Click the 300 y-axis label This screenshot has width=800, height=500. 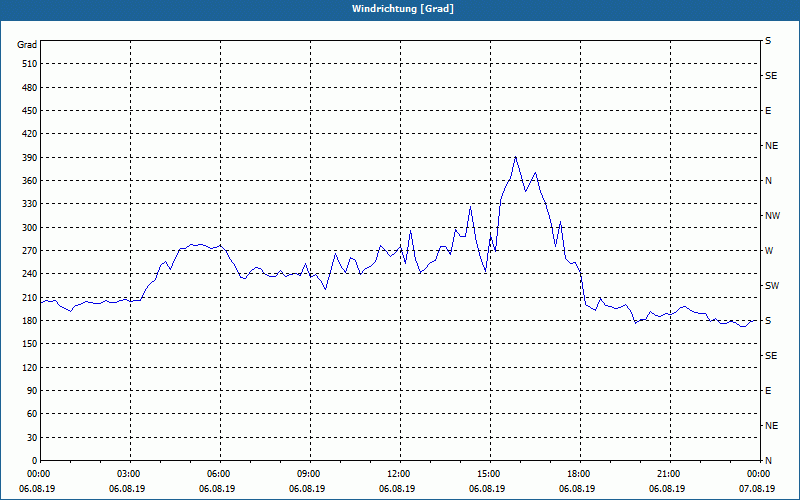(29, 227)
